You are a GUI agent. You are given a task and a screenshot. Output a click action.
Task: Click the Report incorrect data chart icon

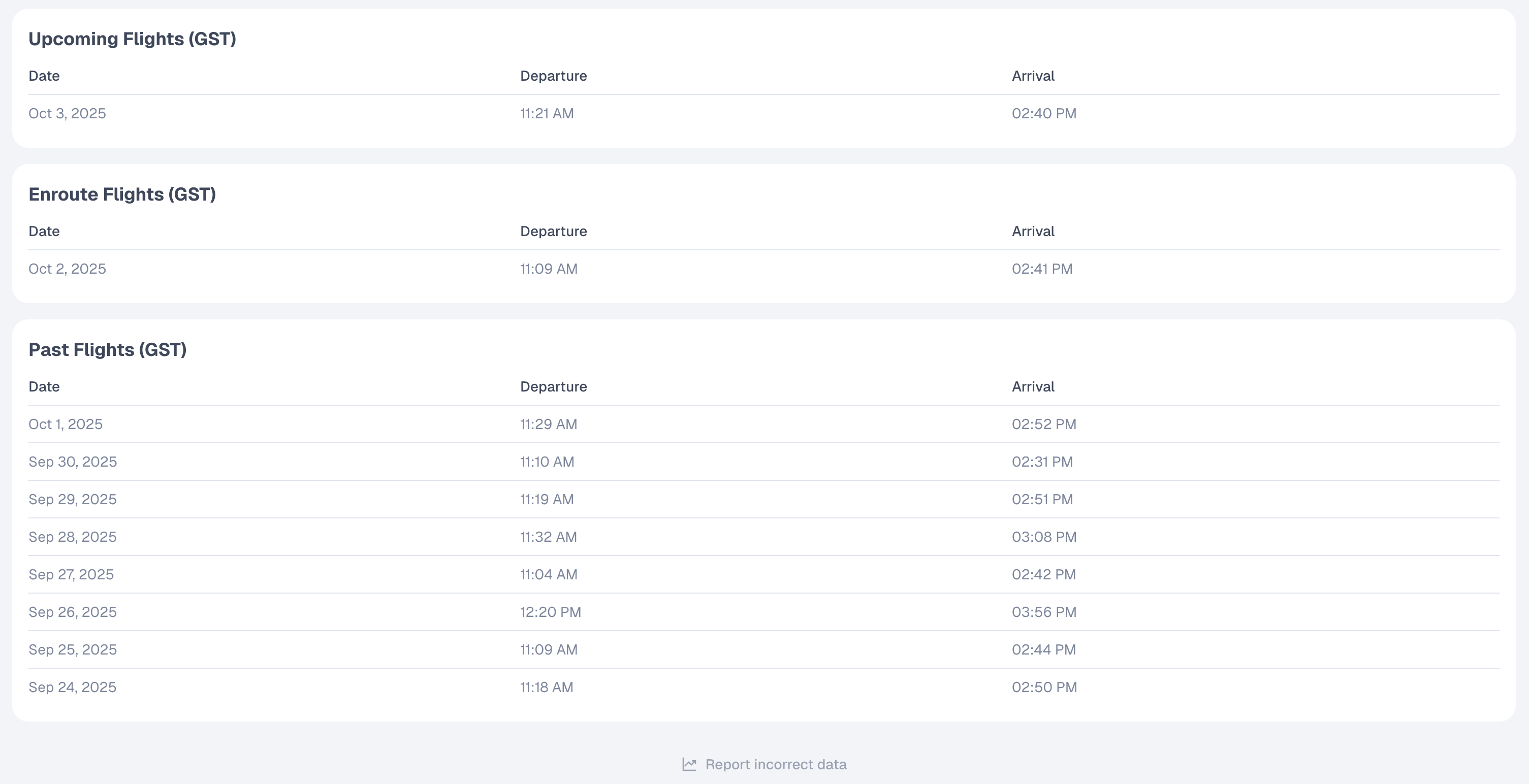(x=688, y=764)
